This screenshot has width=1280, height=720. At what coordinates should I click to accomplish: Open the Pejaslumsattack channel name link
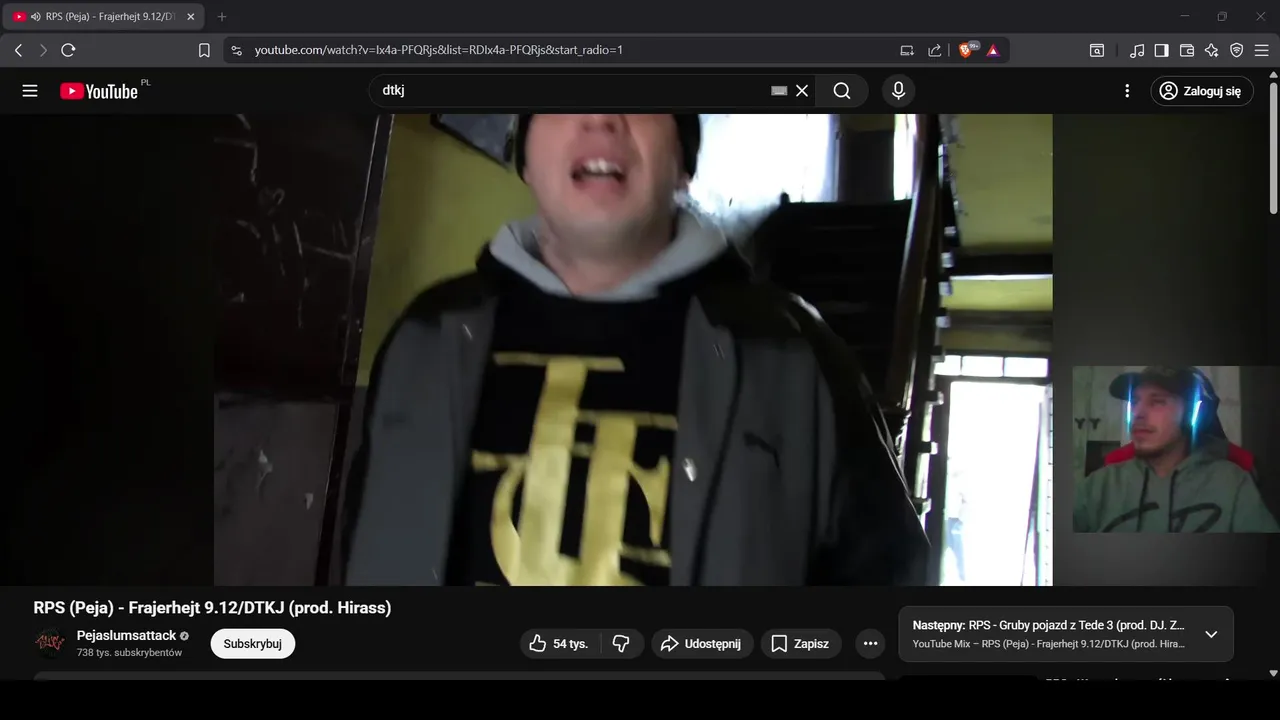[126, 635]
